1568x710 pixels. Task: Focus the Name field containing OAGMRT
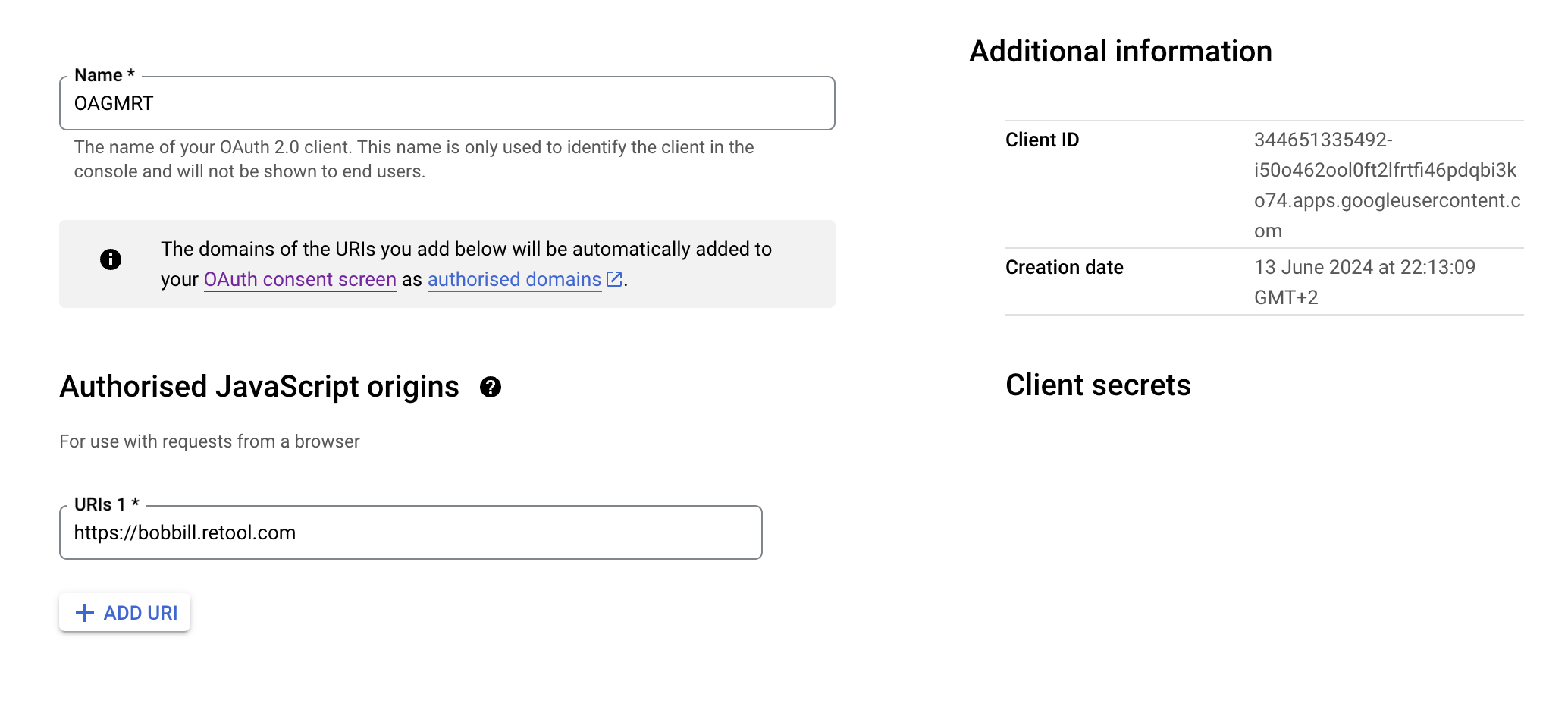tap(447, 103)
